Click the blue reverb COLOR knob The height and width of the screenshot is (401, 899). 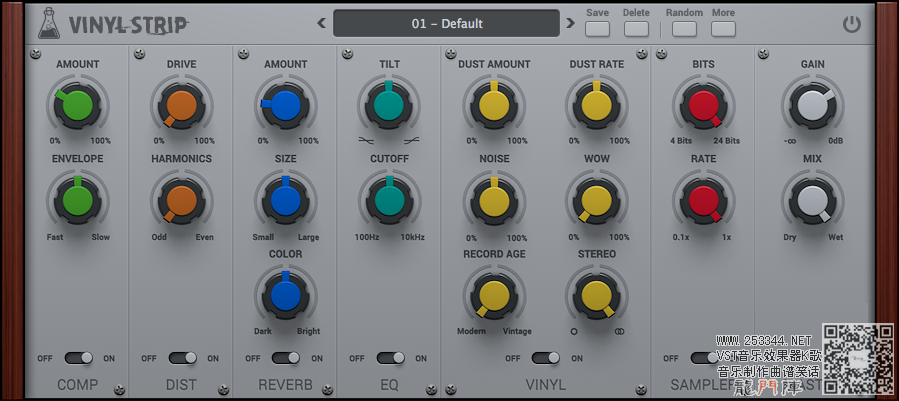pyautogui.click(x=286, y=295)
